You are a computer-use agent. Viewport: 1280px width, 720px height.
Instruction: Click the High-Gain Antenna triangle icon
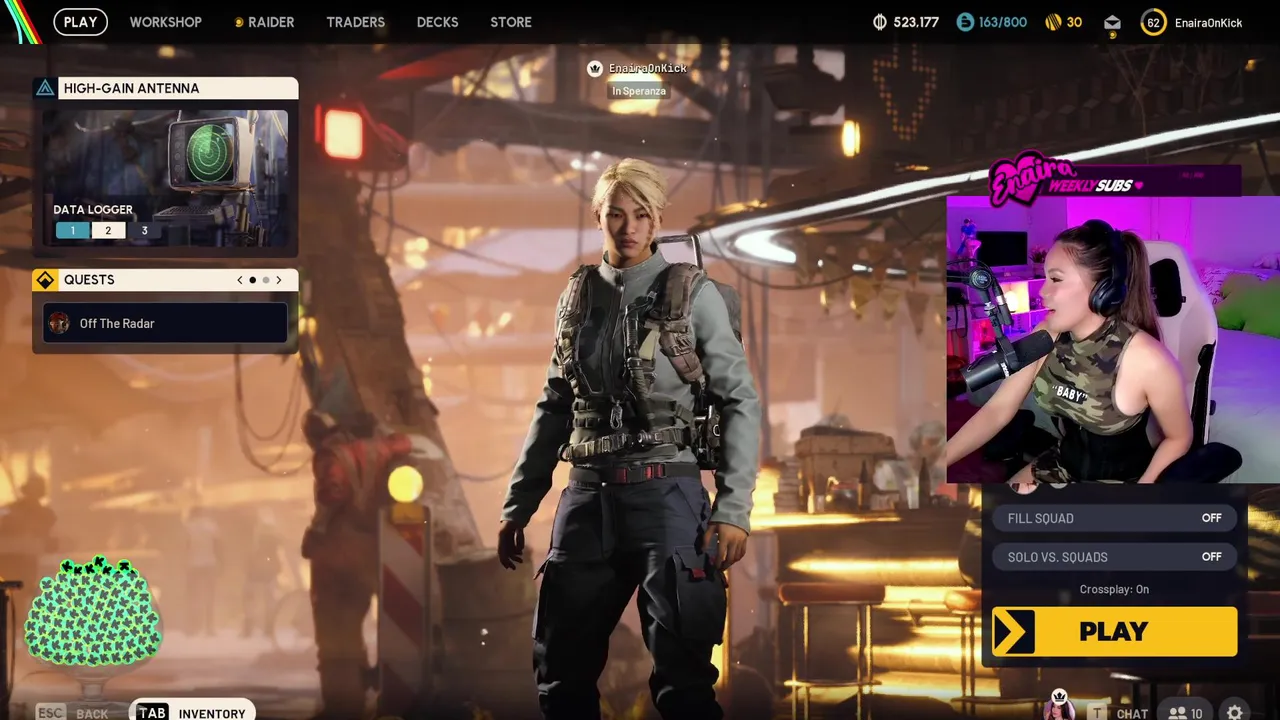click(45, 88)
